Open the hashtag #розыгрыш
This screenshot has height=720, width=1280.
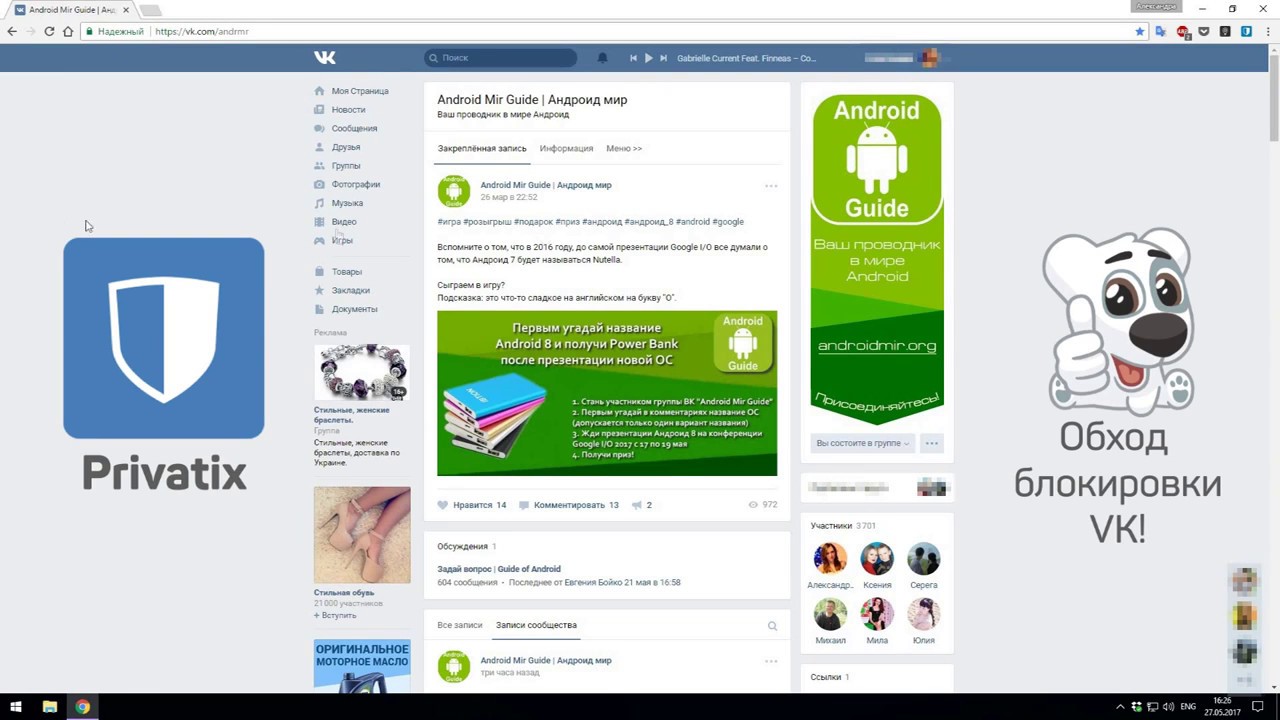click(x=487, y=222)
